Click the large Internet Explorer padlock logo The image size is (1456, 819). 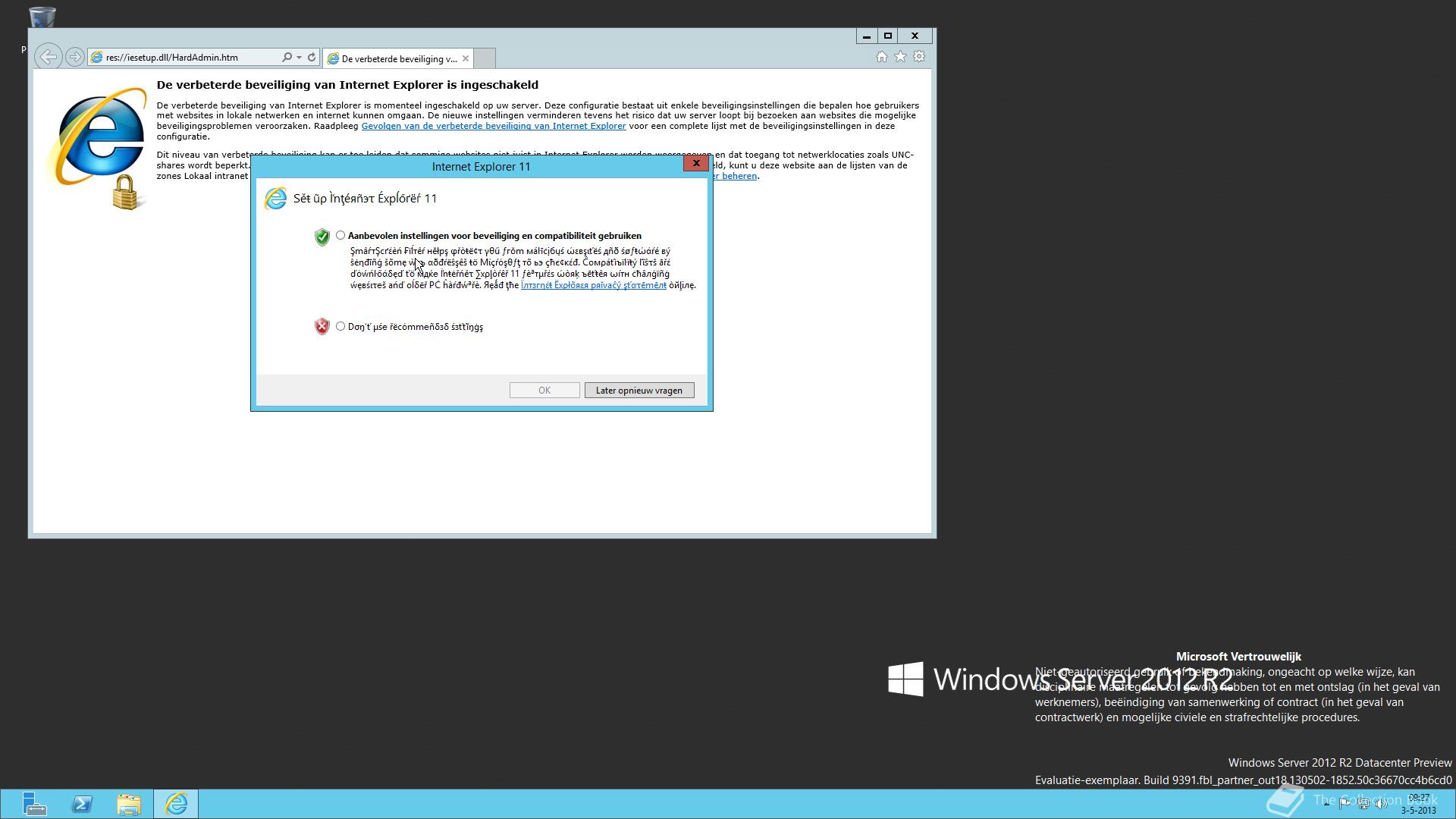[99, 148]
